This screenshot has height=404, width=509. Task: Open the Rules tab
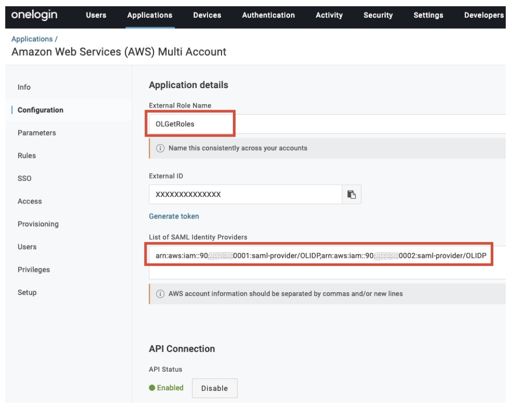coord(27,156)
